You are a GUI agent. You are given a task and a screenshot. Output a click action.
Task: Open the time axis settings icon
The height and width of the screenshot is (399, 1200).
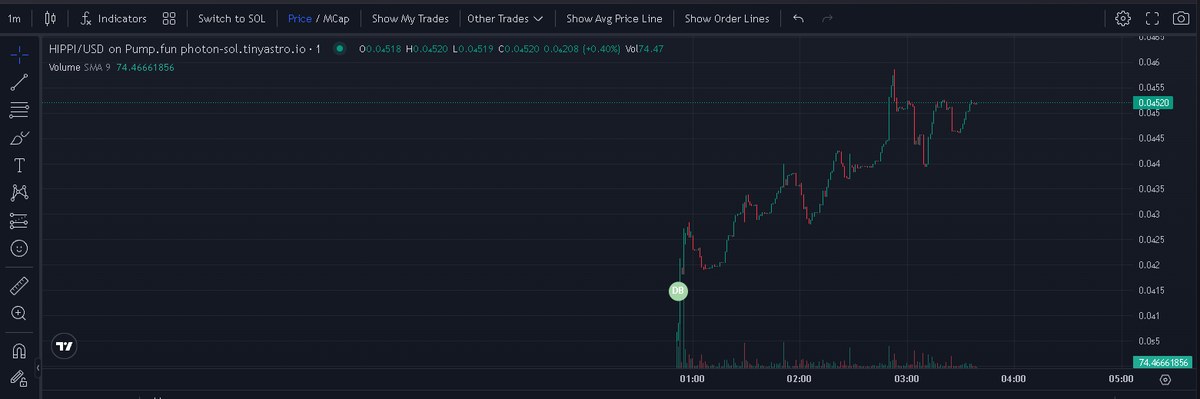coord(1165,380)
